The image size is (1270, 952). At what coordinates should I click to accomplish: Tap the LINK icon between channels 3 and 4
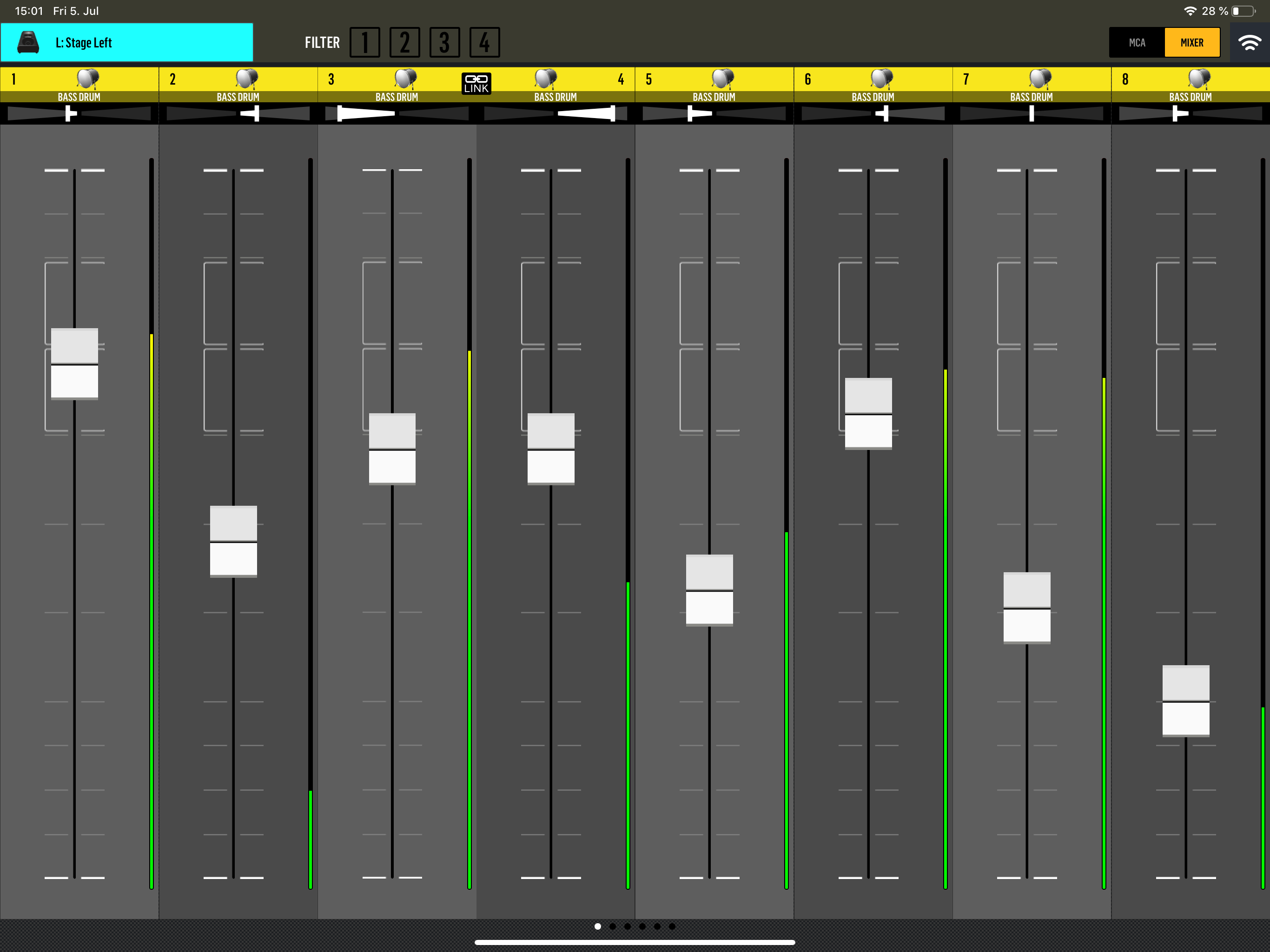(x=476, y=83)
